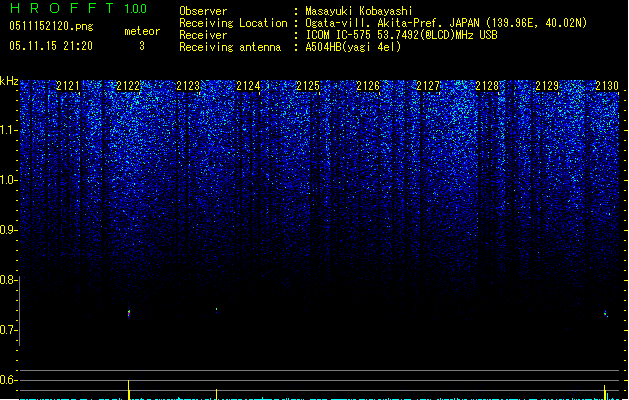Click the 2121 time marker
Viewport: 629px width, 400px height.
pyautogui.click(x=68, y=86)
